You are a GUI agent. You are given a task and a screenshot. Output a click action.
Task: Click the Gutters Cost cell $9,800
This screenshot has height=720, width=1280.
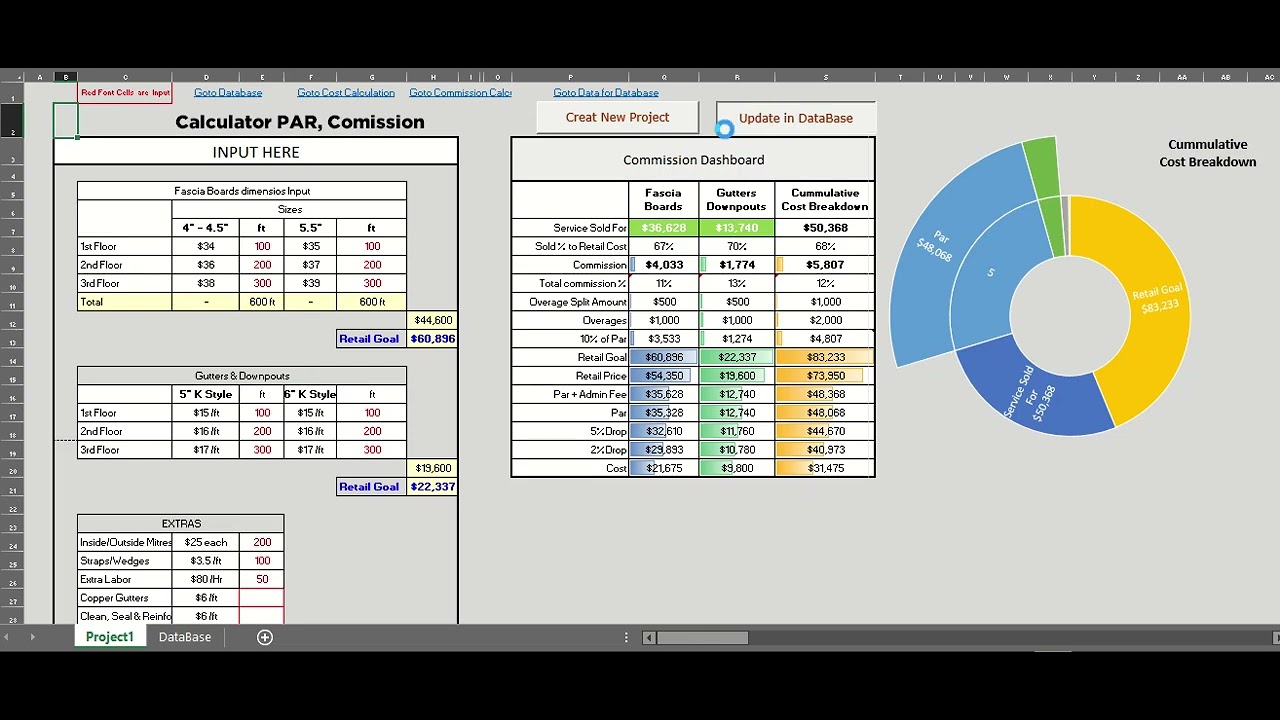pyautogui.click(x=737, y=468)
